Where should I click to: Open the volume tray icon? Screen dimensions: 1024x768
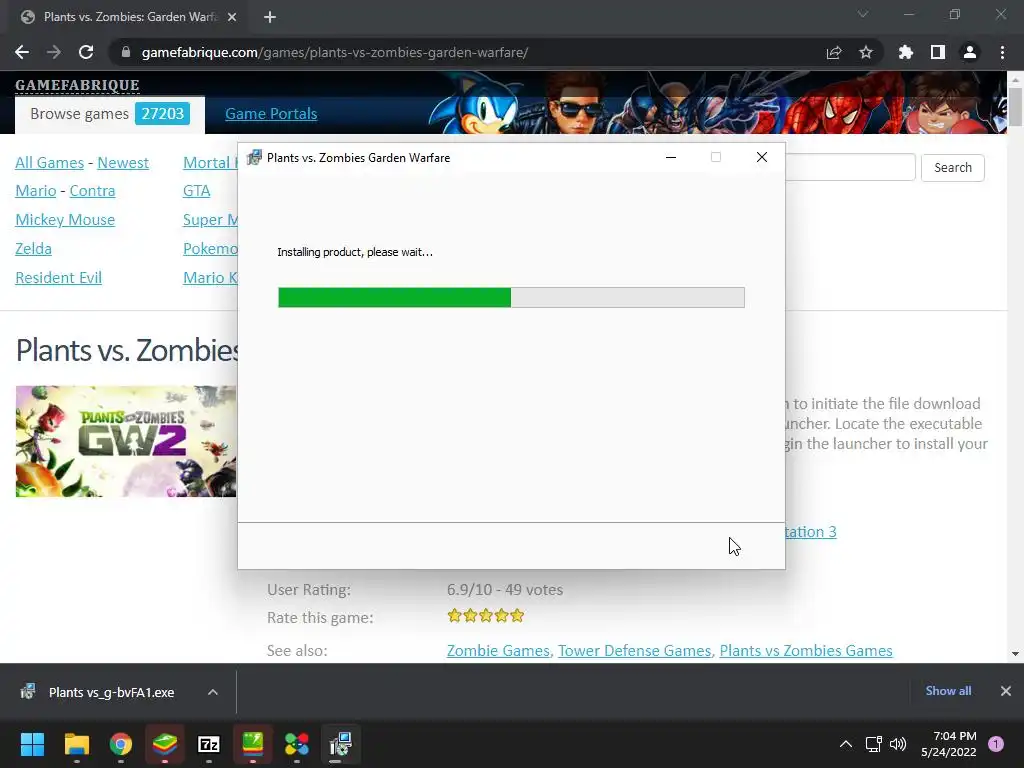click(x=899, y=744)
